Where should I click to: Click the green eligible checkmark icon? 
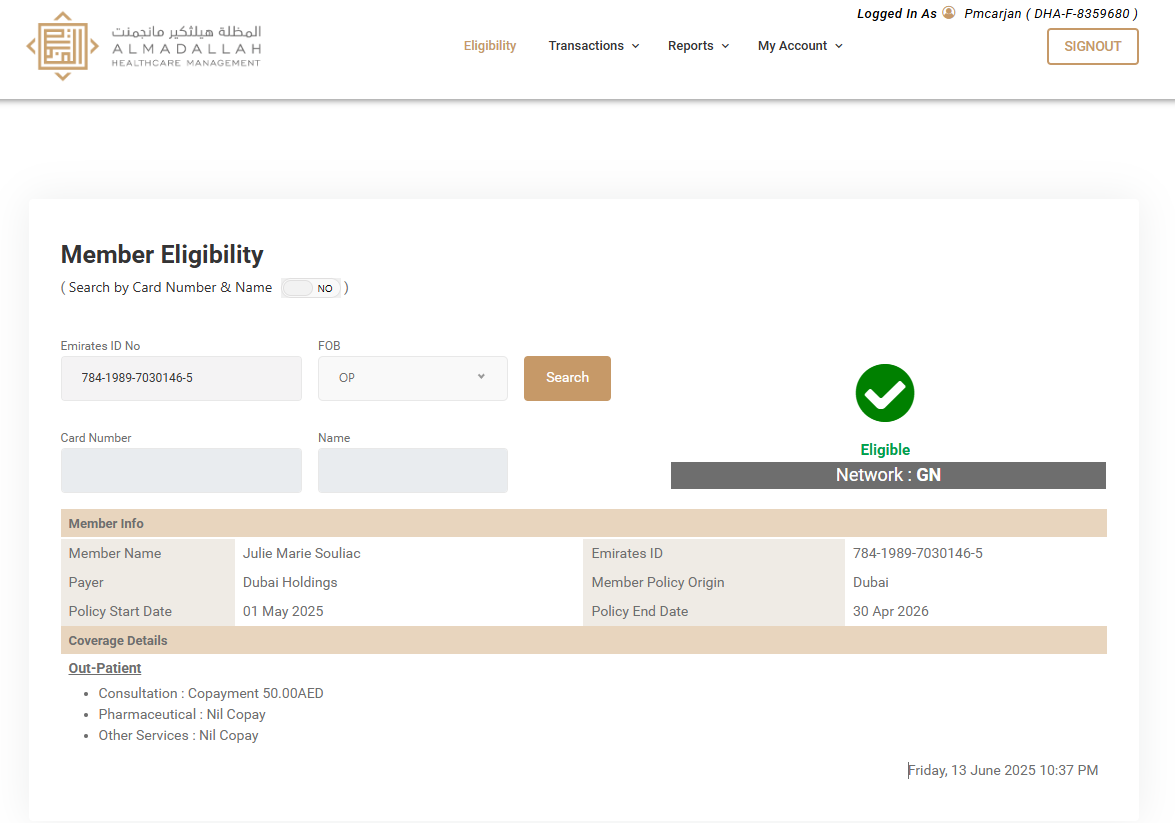885,393
